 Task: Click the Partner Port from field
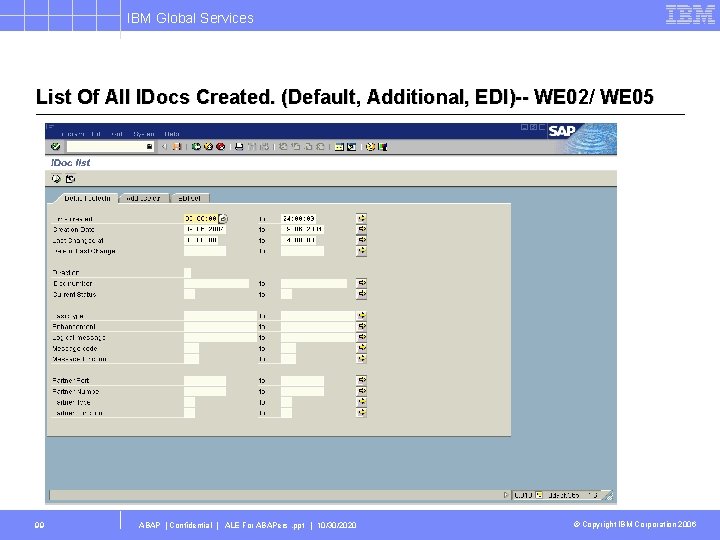(x=205, y=380)
